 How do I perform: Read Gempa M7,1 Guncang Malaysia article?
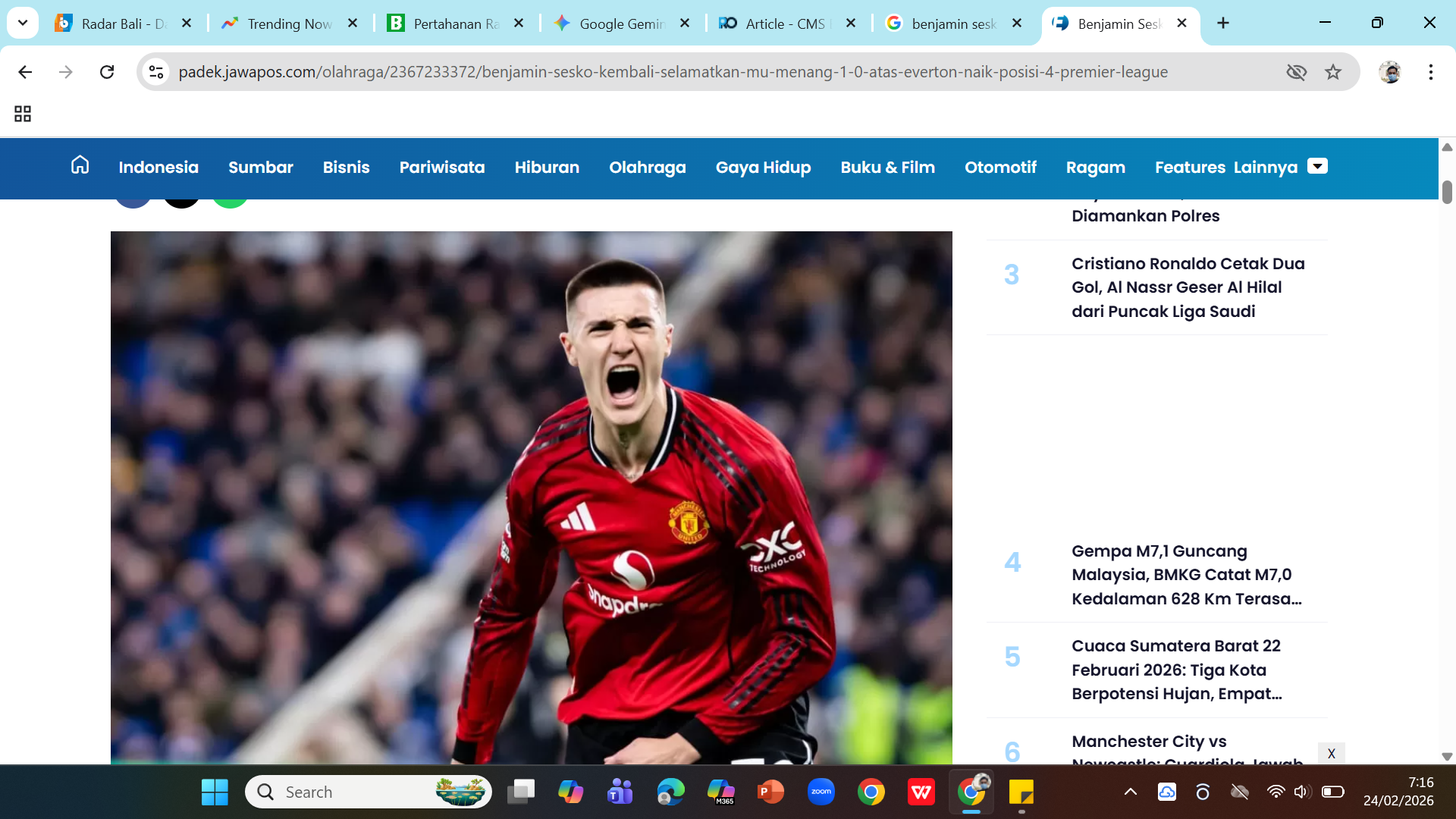pos(1186,575)
